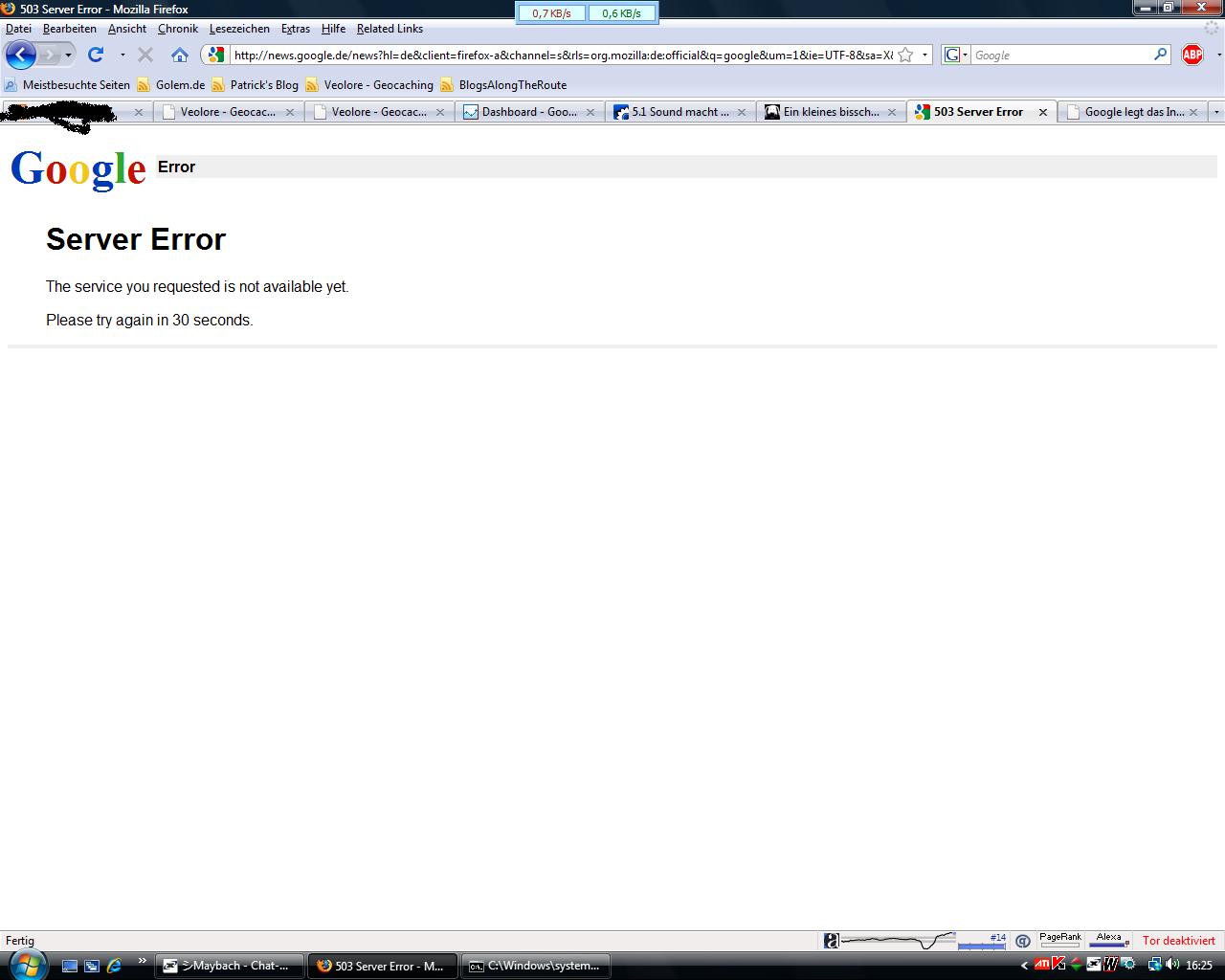Screen dimensions: 1225x980
Task: Close the '5.1 Sound macht ...' tab
Action: [x=742, y=112]
